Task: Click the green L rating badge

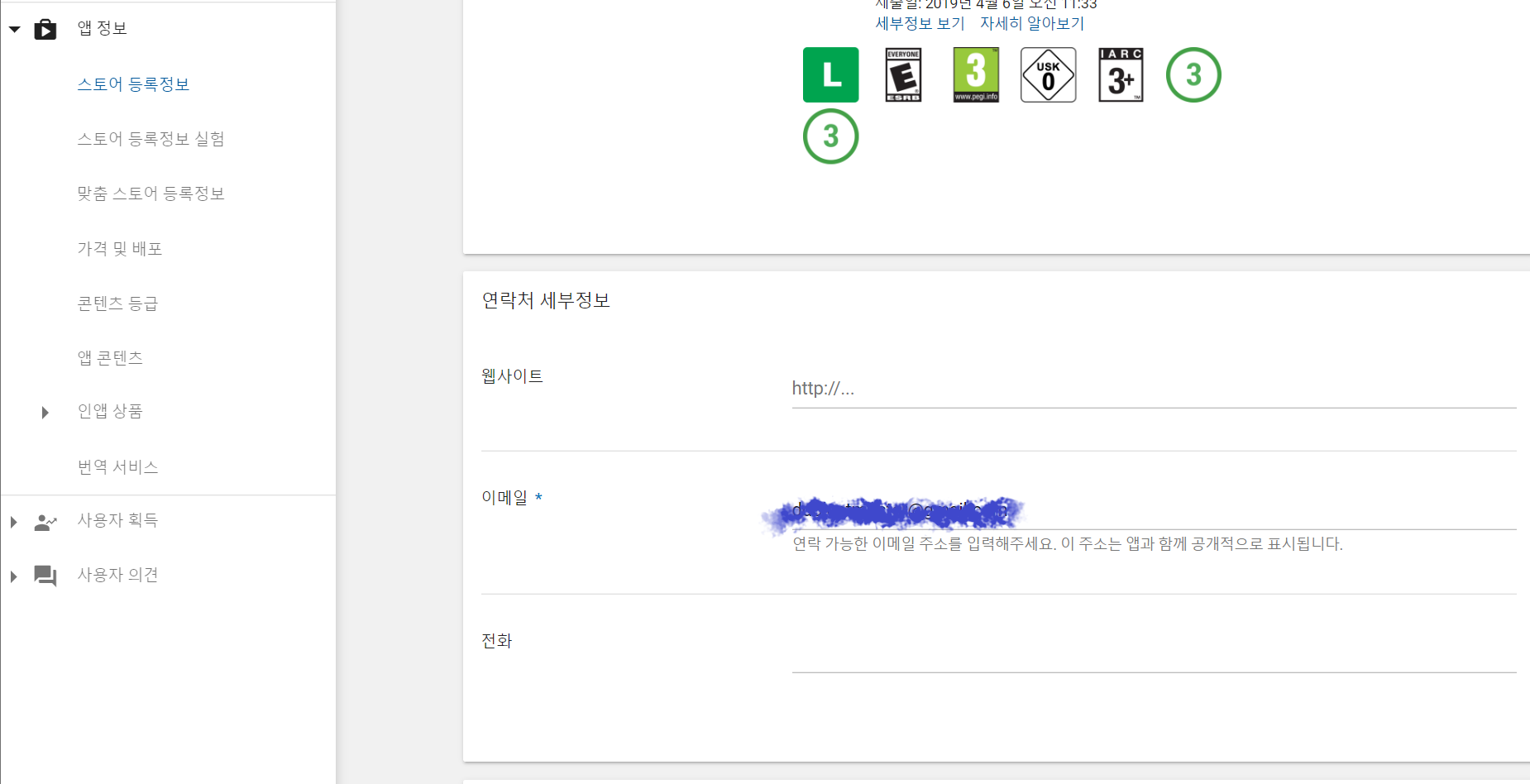Action: (x=830, y=74)
